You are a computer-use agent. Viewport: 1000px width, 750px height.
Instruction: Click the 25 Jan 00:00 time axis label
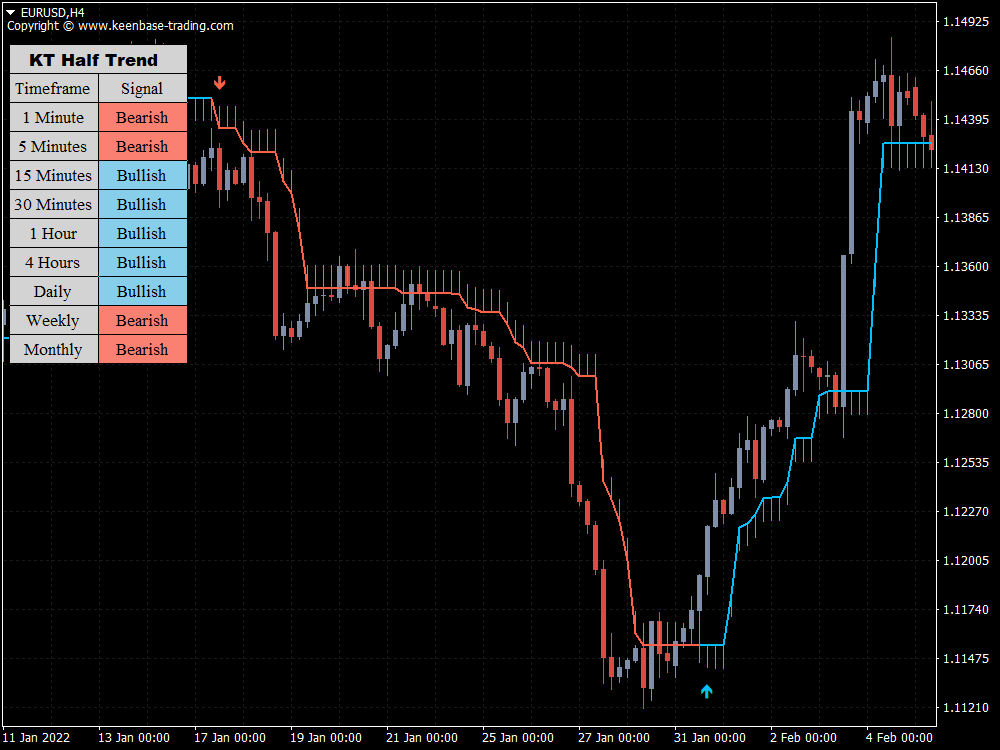[518, 737]
